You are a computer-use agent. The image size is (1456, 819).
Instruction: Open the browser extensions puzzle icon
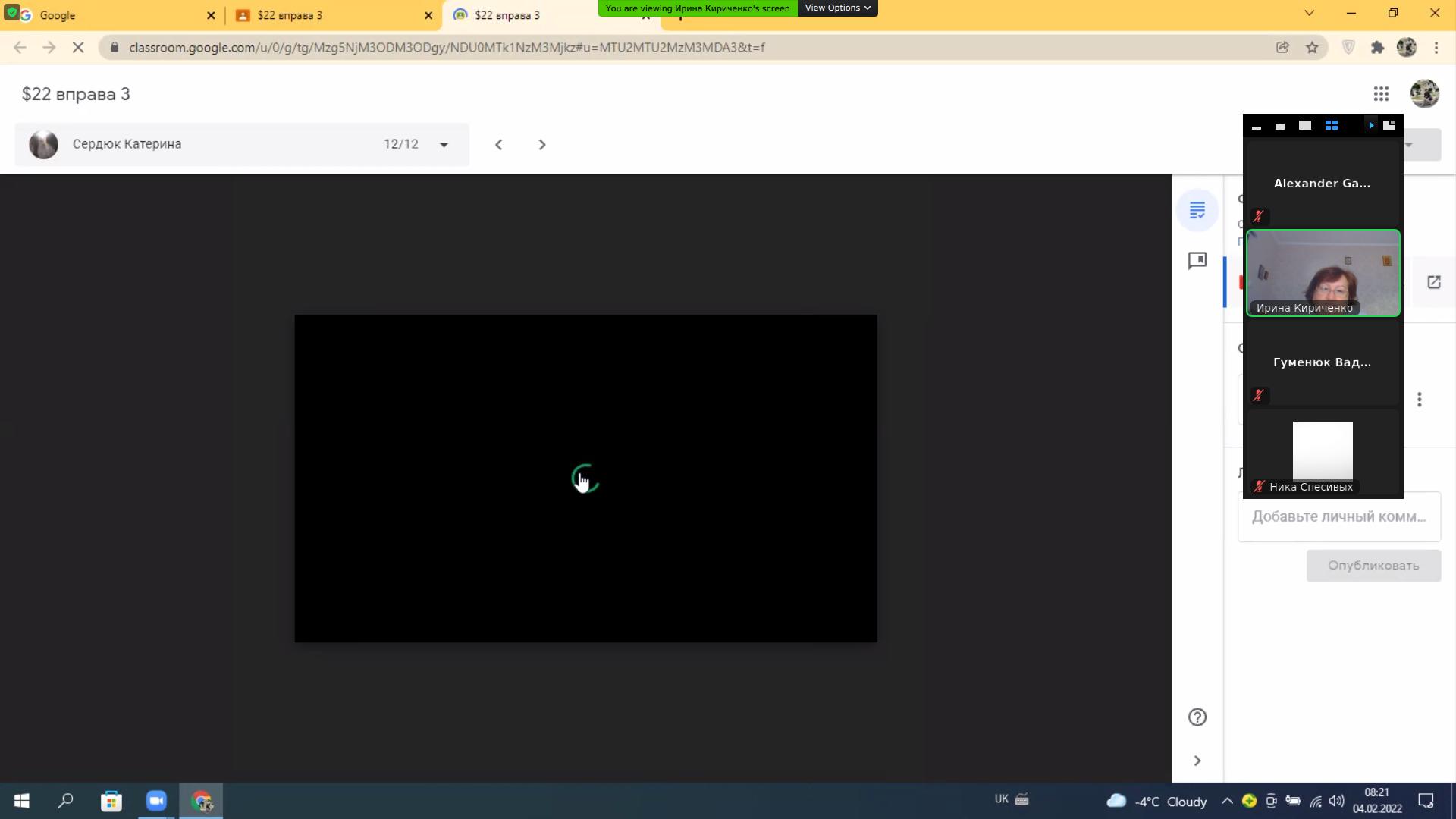pos(1377,48)
